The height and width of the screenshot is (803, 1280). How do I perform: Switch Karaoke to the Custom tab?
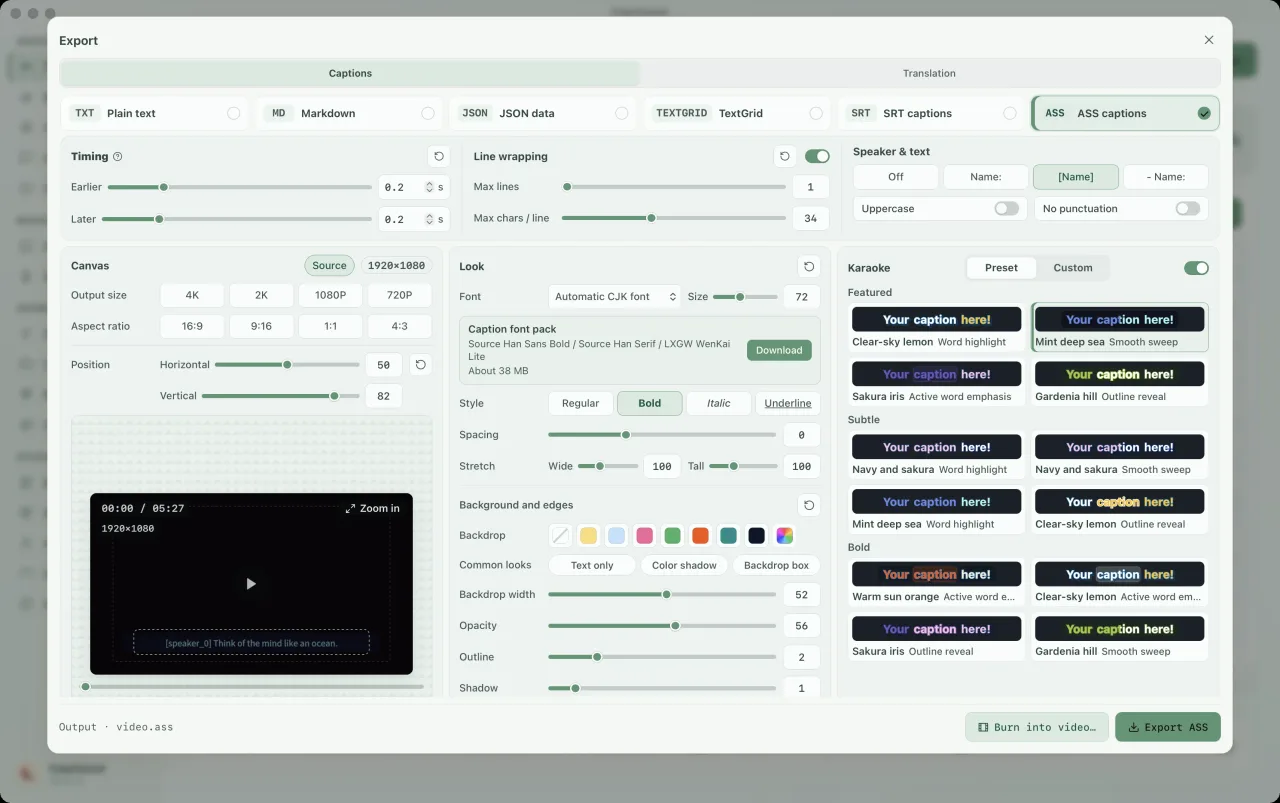point(1073,268)
